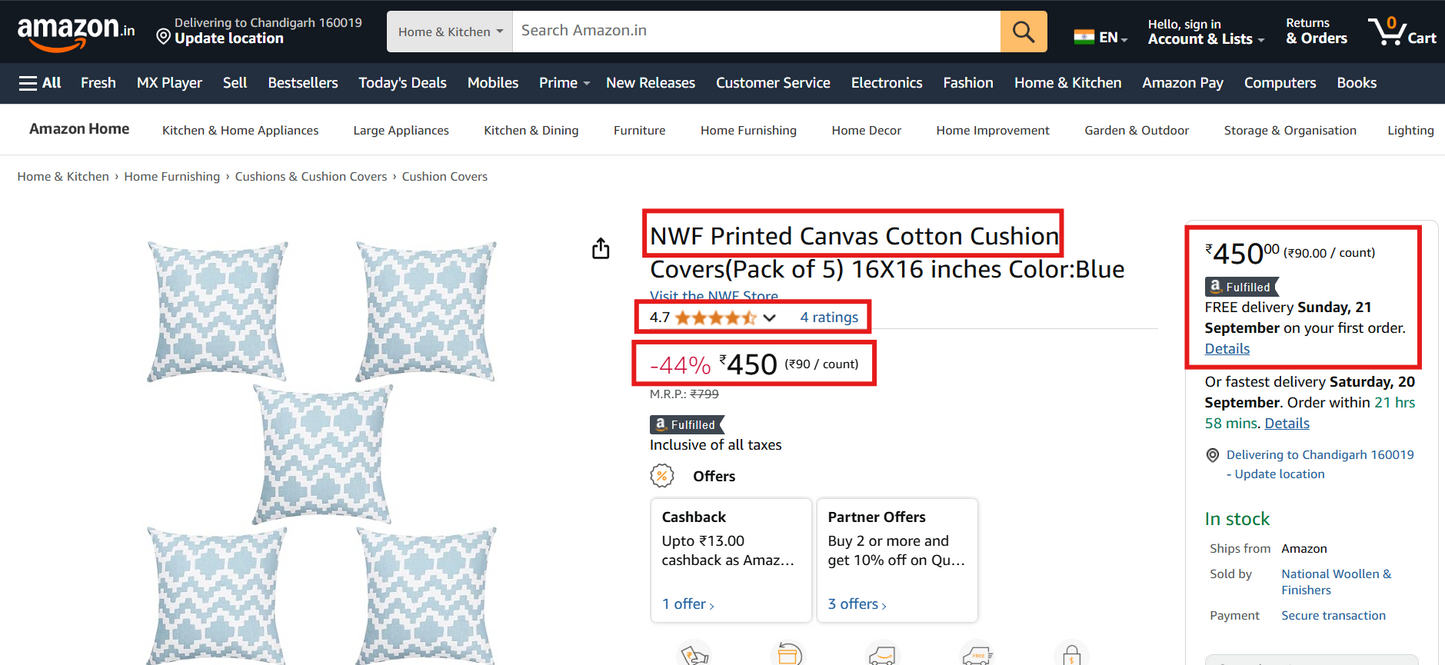The width and height of the screenshot is (1445, 665).
Task: Open Today's Deals in the navigation bar
Action: (402, 82)
